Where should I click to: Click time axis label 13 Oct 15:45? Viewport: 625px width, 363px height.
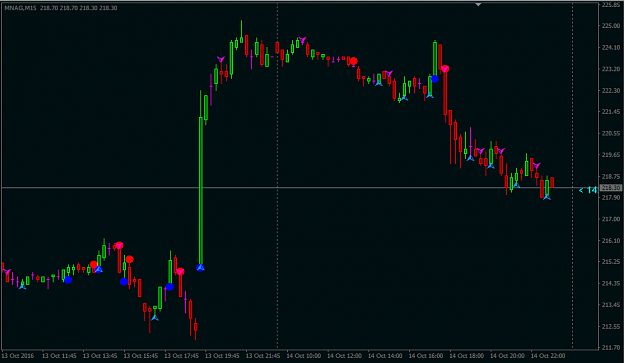(141, 355)
